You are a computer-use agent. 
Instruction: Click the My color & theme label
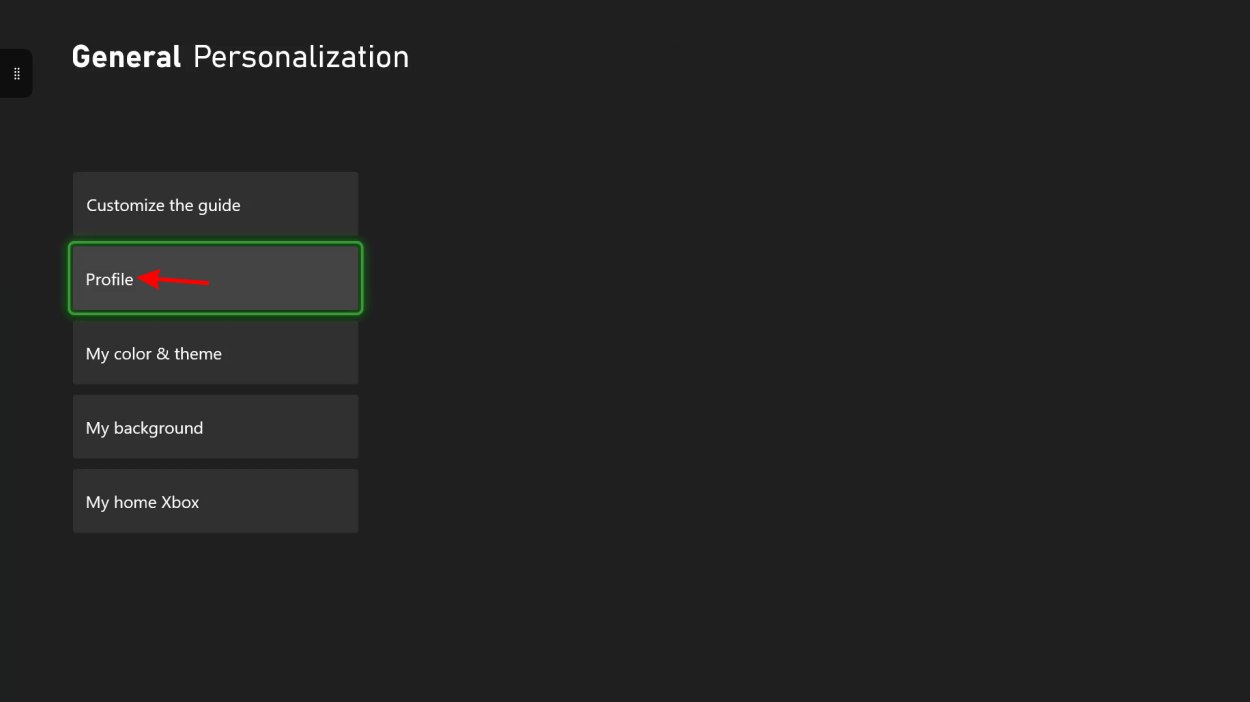tap(154, 353)
